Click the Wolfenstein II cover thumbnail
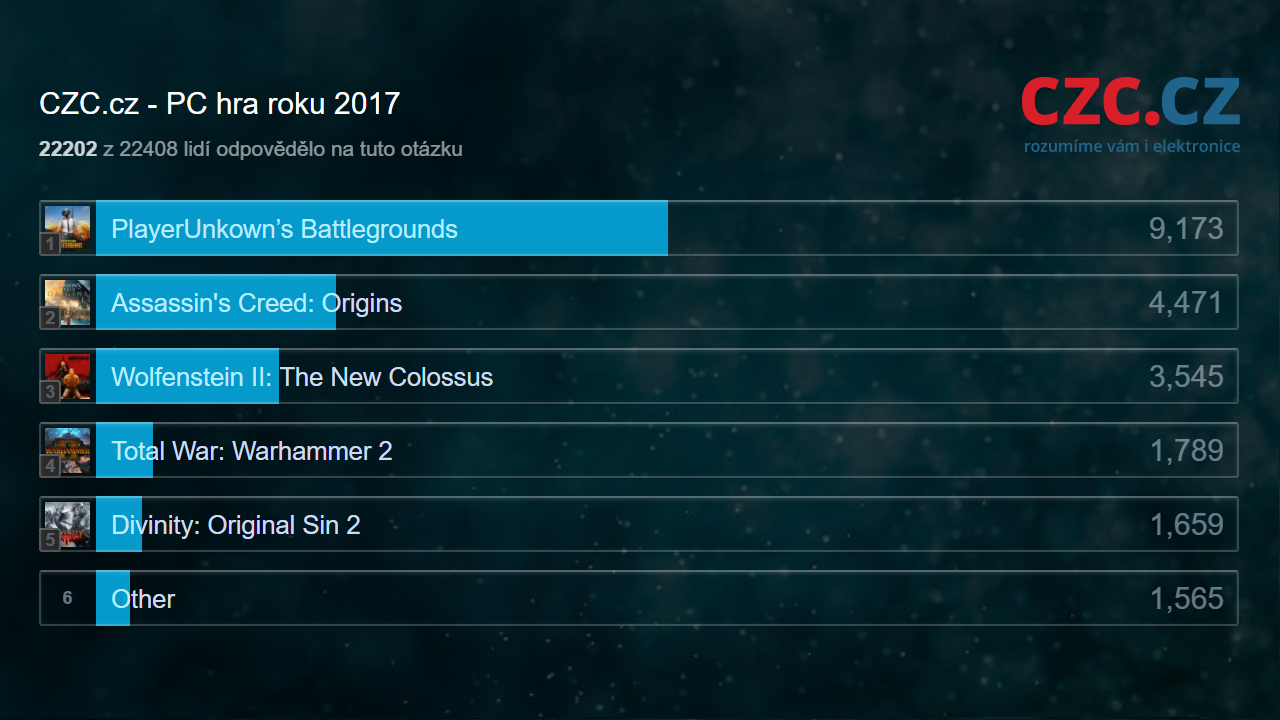Screen dimensions: 1280x720 coord(68,376)
